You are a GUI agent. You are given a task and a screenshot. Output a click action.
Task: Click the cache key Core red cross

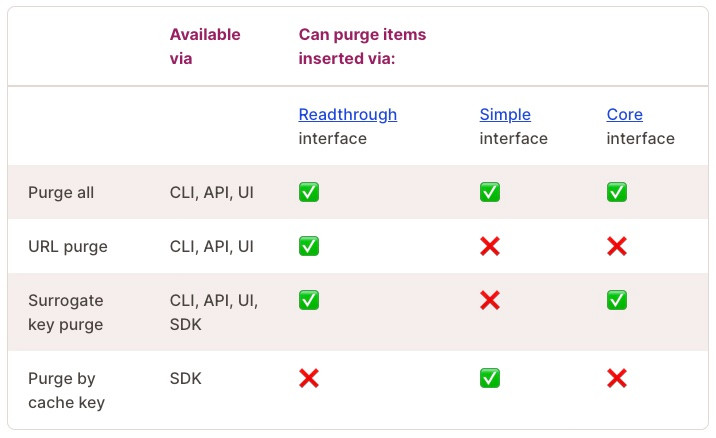(617, 378)
